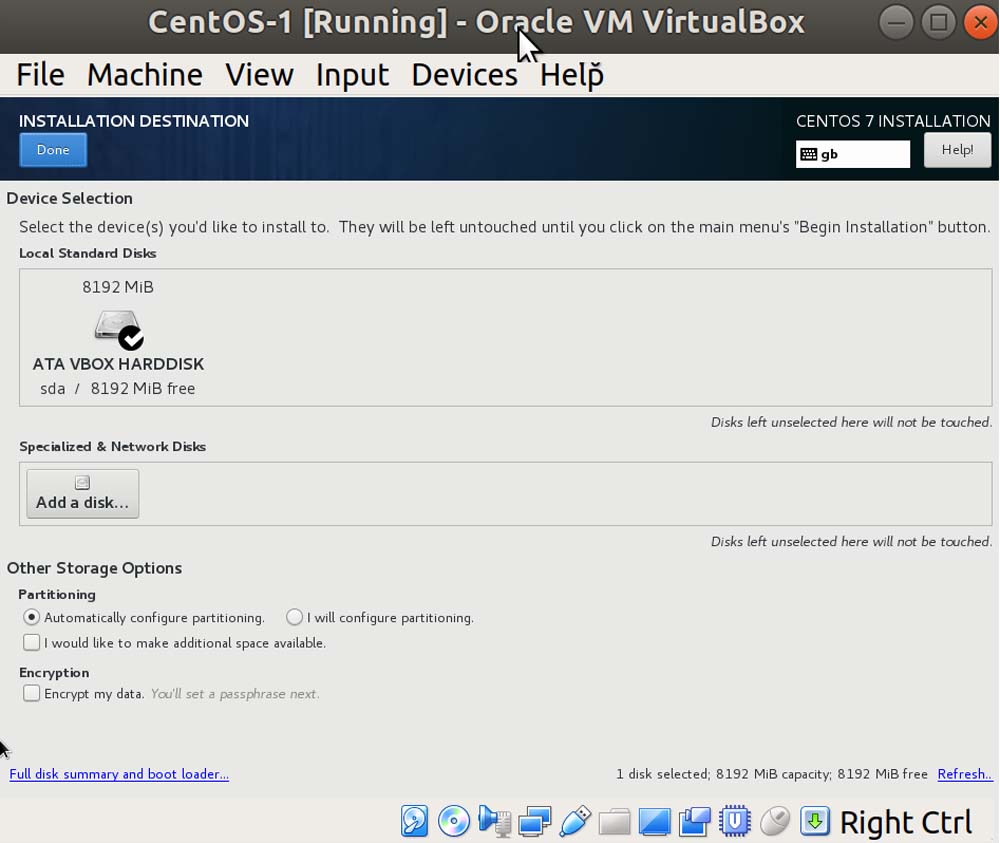1000x843 pixels.
Task: Click the display settings status icon
Action: point(654,821)
